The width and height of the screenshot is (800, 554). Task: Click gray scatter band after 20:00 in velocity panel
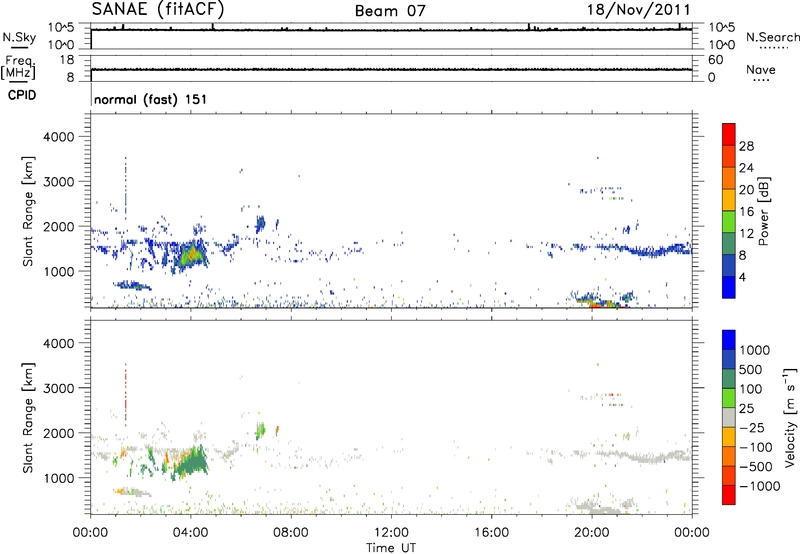(x=645, y=456)
